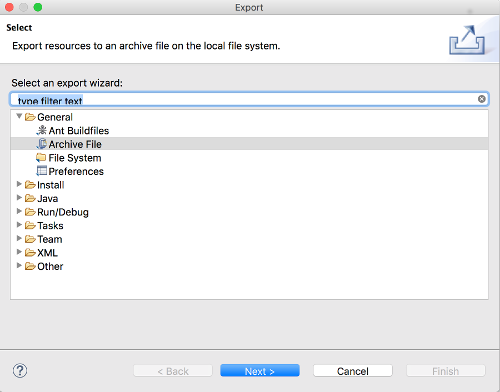Viewport: 500px width, 392px height.
Task: Click the Preferences table icon
Action: (41, 171)
